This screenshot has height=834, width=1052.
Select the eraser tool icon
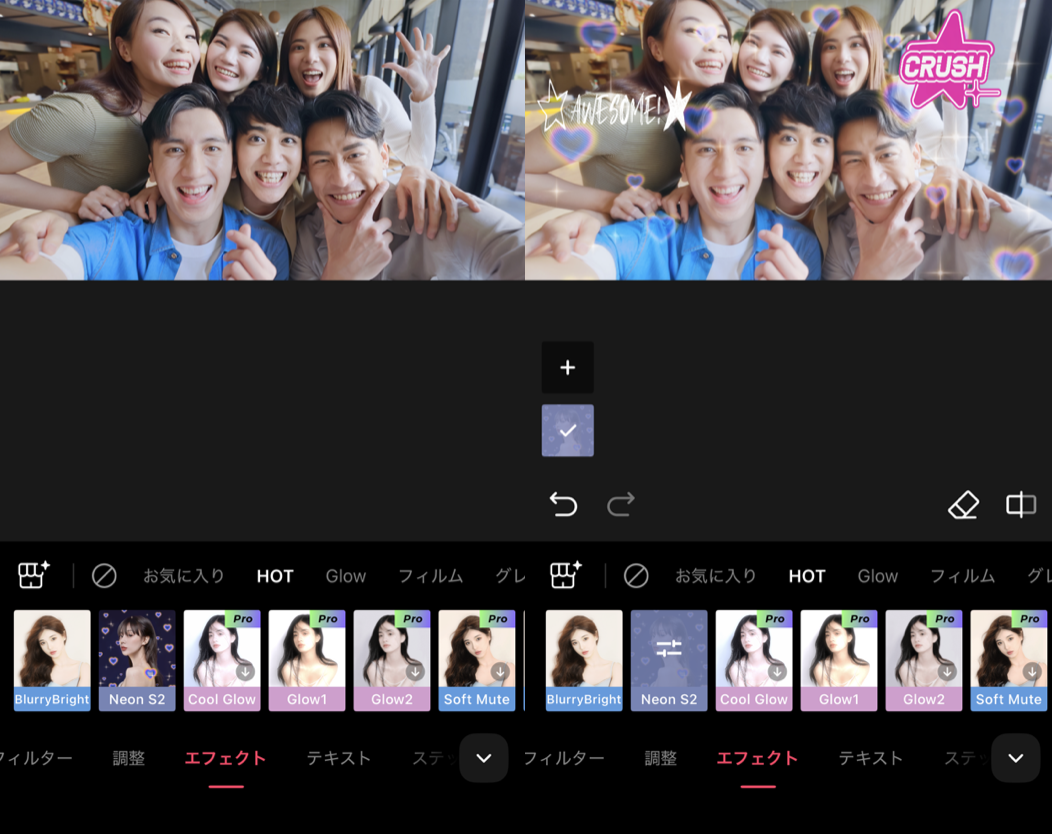tap(963, 505)
